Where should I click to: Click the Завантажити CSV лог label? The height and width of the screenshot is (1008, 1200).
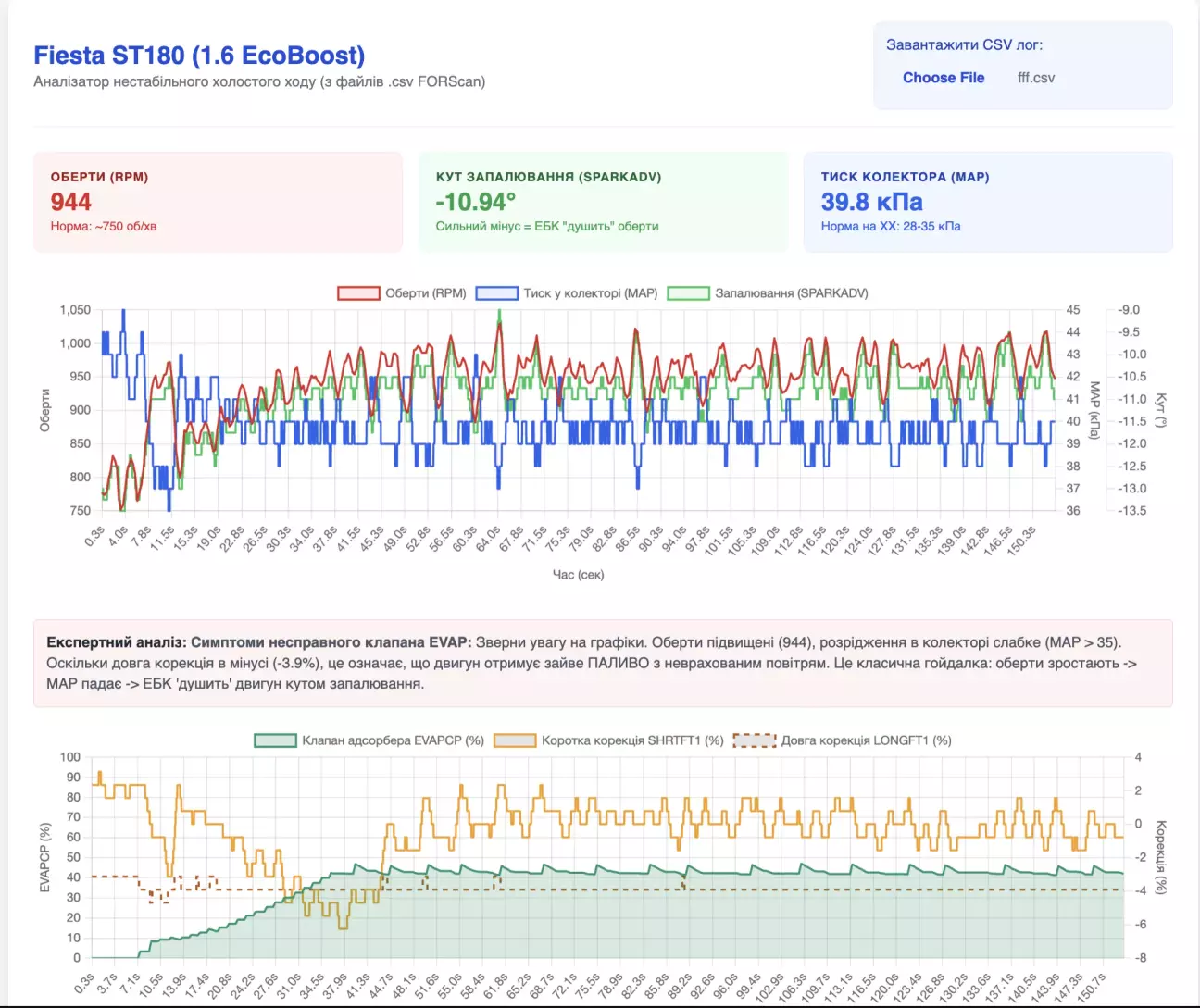(x=964, y=44)
